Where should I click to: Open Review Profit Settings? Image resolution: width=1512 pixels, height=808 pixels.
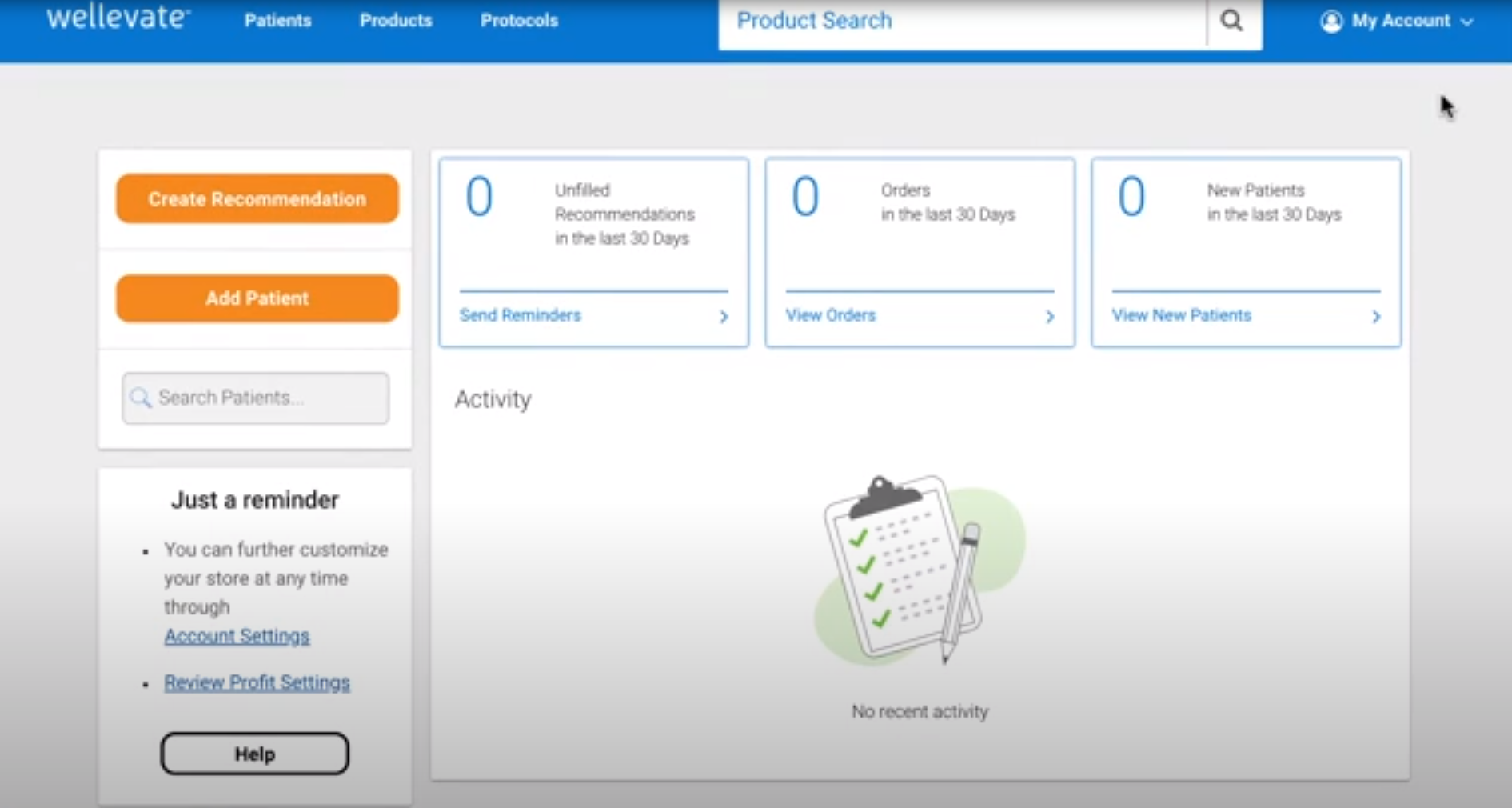point(257,682)
